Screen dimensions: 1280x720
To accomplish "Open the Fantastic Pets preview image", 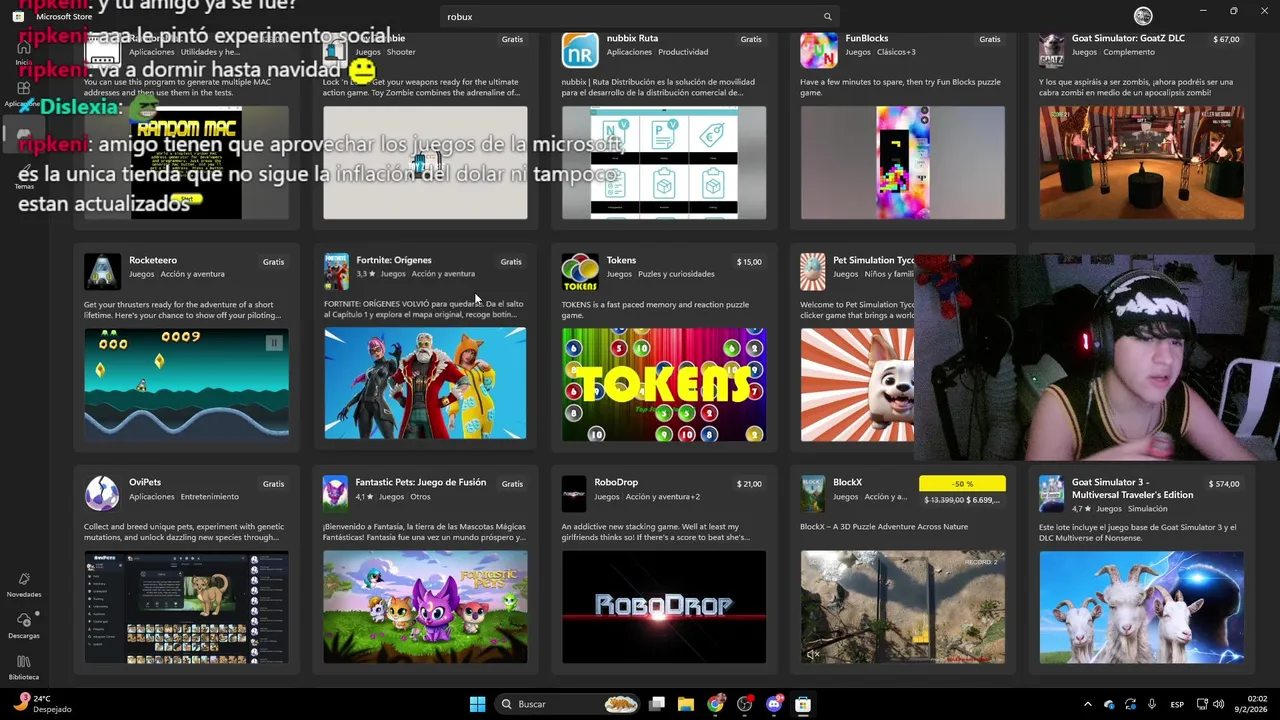I will coord(425,607).
